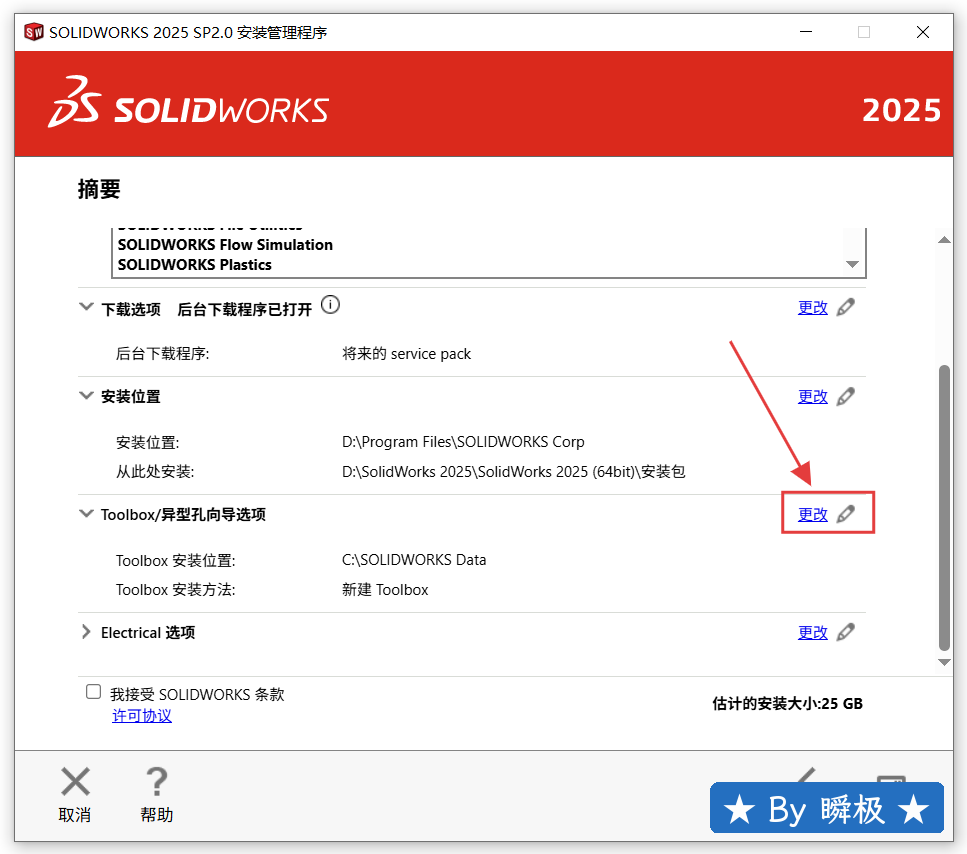Click pencil icon beside 下载选项 更改

click(846, 308)
